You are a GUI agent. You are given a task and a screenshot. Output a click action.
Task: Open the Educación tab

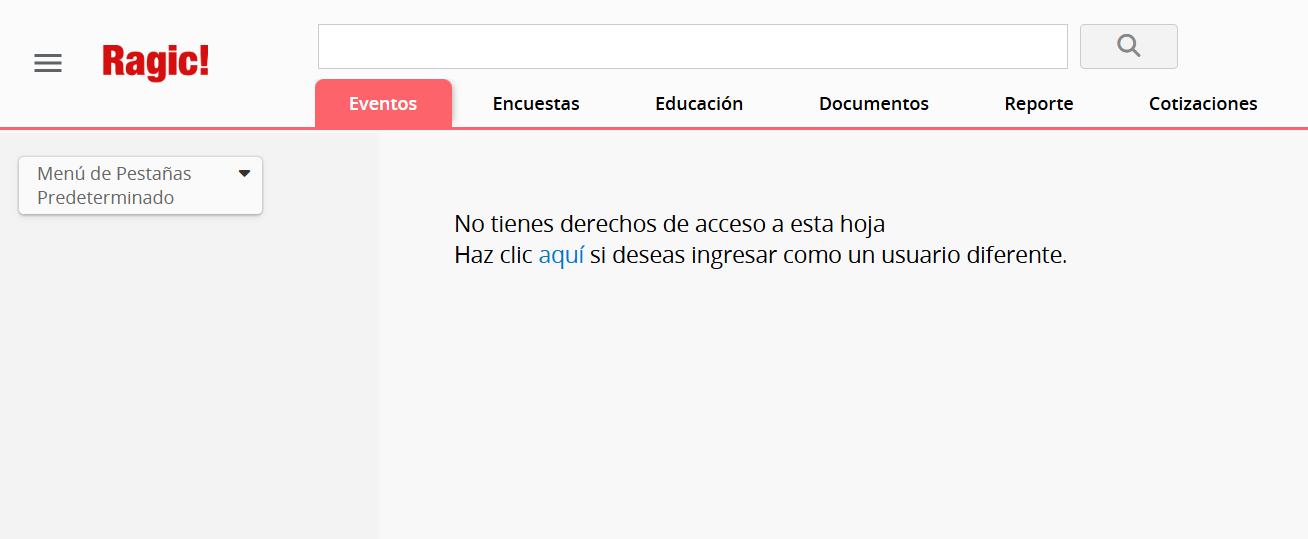pyautogui.click(x=699, y=104)
